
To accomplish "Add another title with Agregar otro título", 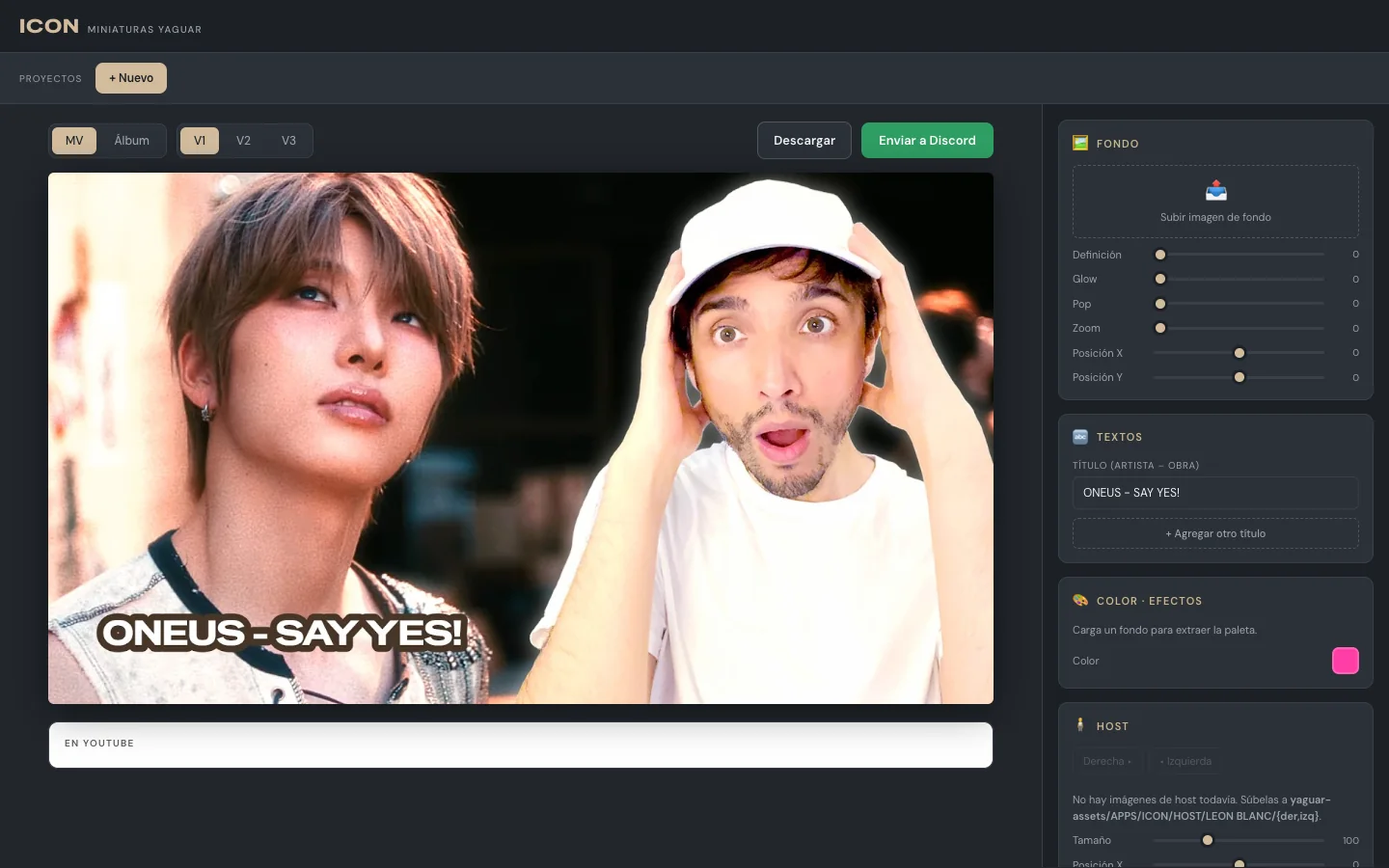I will point(1215,533).
